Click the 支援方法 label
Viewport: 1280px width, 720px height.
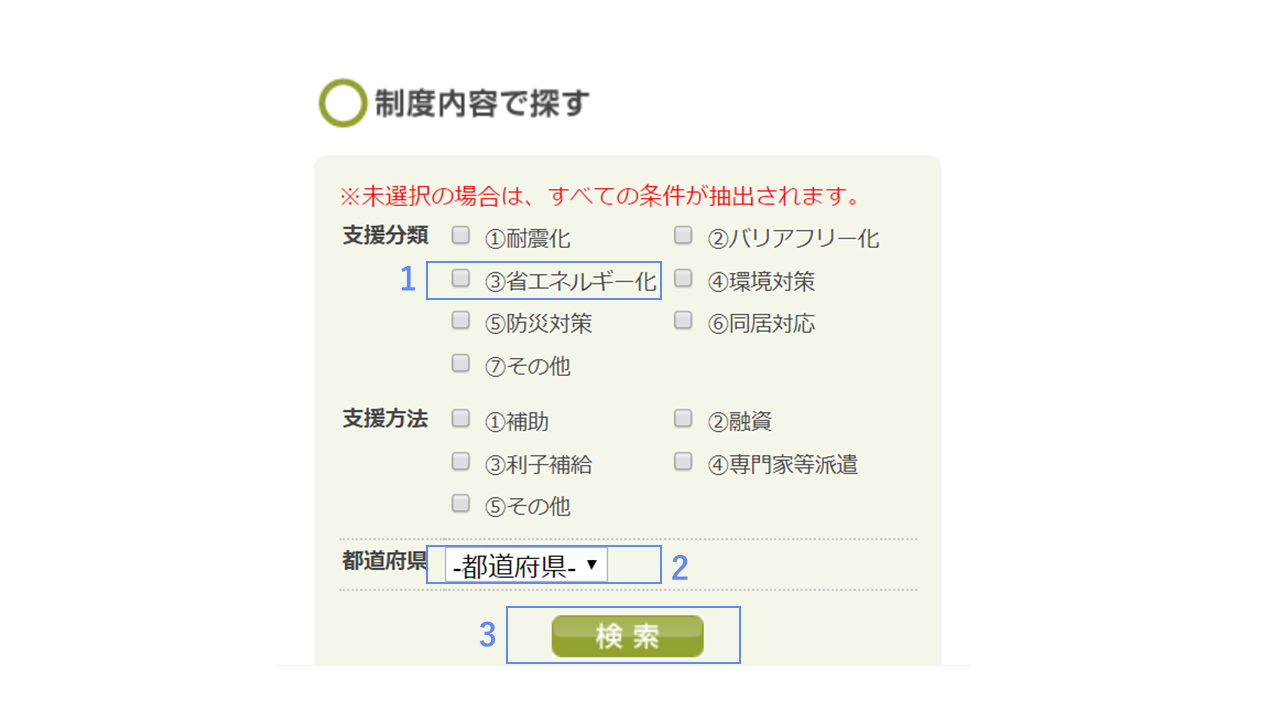coord(385,419)
